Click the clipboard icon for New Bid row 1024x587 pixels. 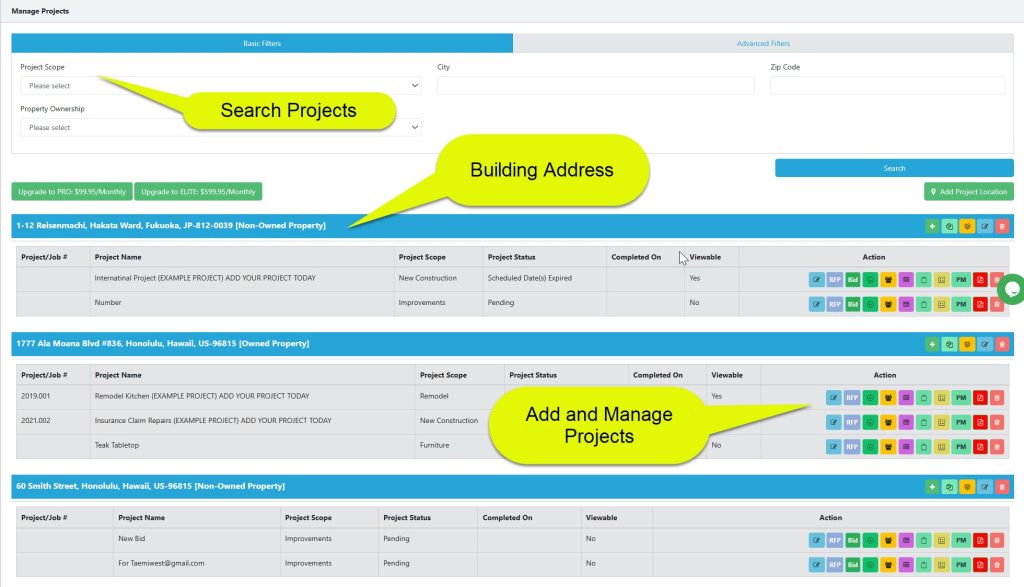(924, 538)
